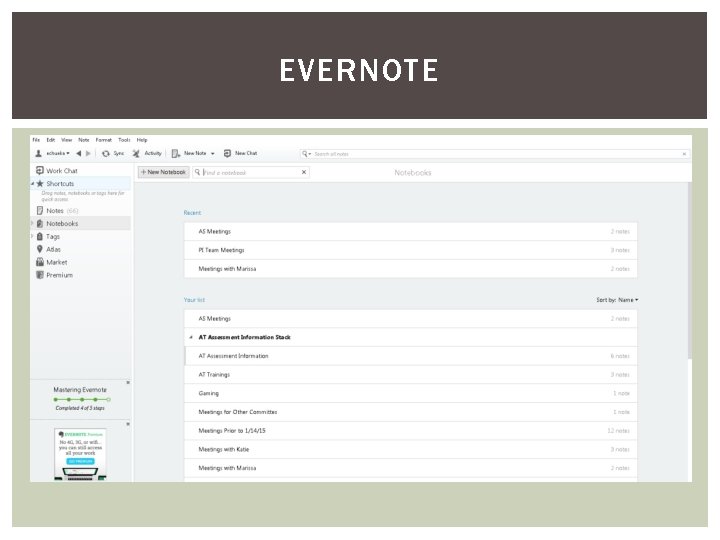Open the Format menu
Image resolution: width=720 pixels, height=540 pixels.
[103, 140]
